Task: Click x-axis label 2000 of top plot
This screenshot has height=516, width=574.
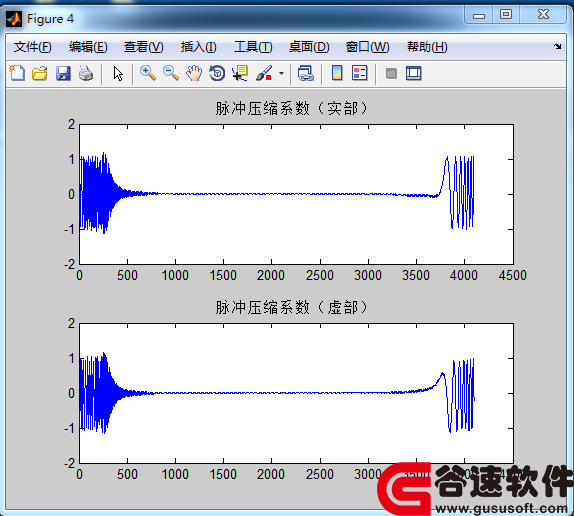Action: (x=271, y=275)
